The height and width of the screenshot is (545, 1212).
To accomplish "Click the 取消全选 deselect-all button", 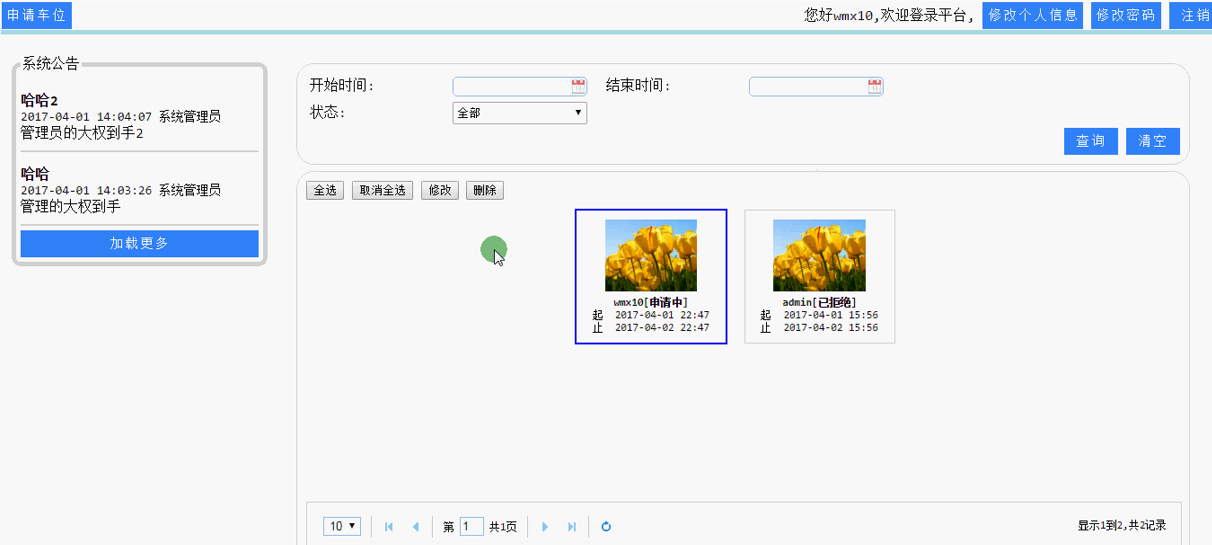I will point(383,190).
